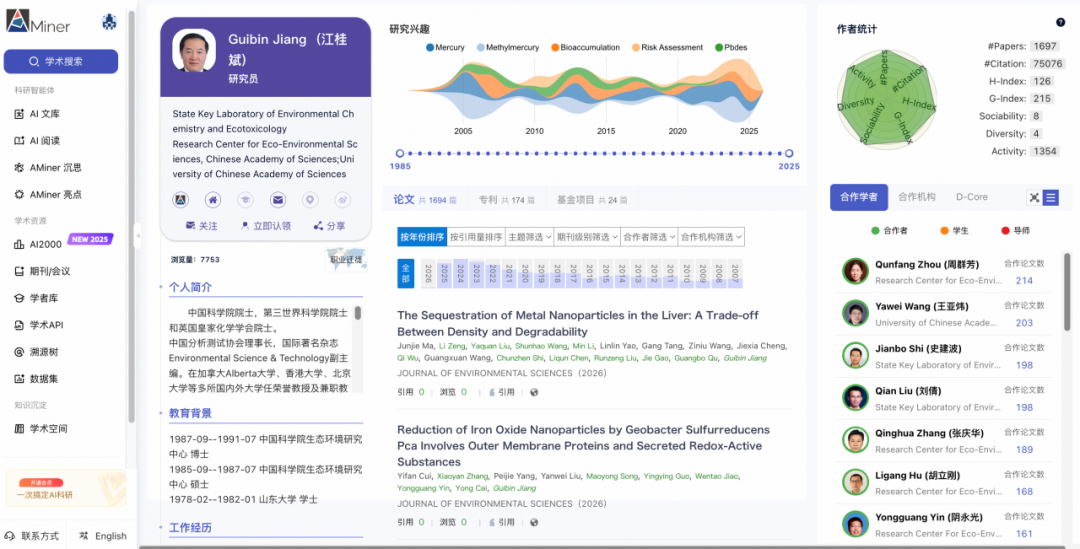Open the 职业迁徙 map thumbnail
Viewport: 1080px width, 549px height.
pos(346,260)
